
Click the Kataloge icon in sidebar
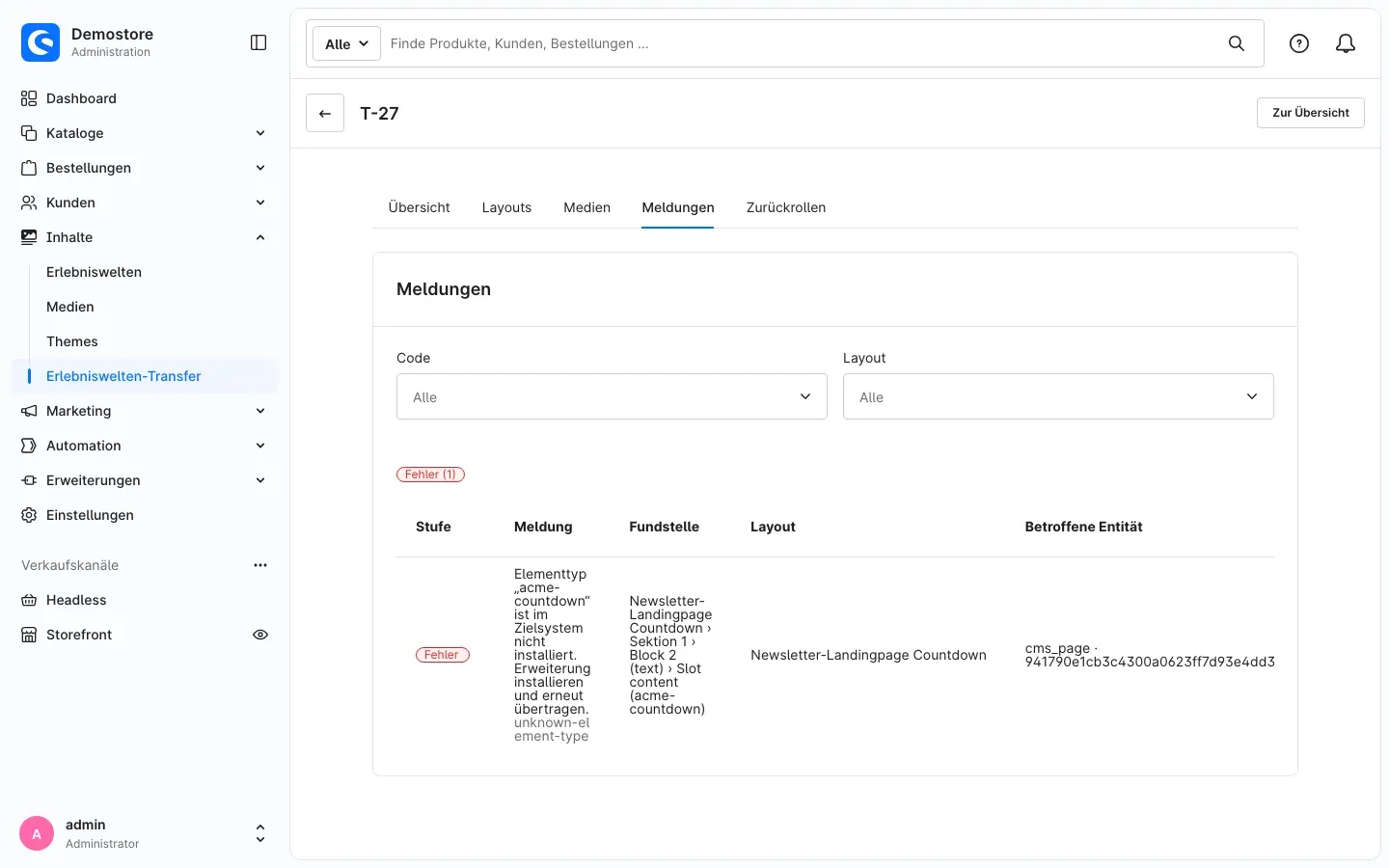tap(29, 133)
